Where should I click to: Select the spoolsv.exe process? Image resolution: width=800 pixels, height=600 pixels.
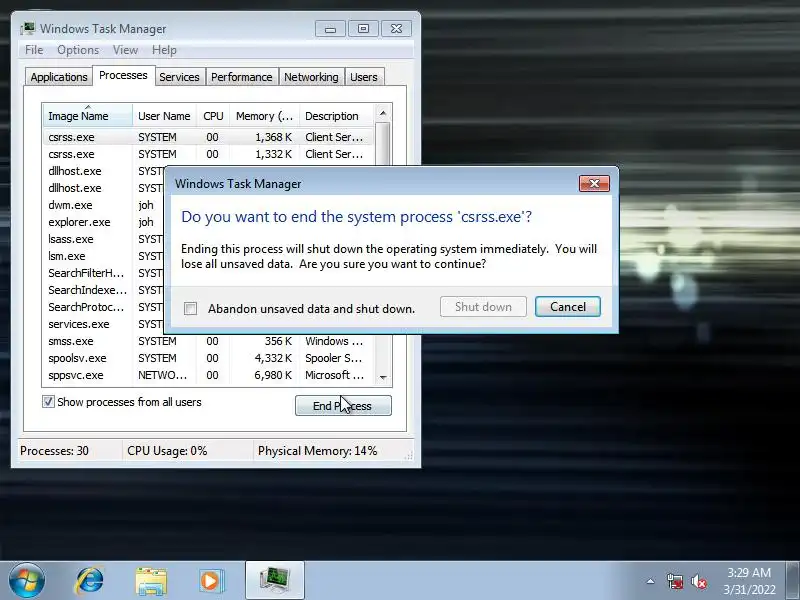[x=208, y=358]
